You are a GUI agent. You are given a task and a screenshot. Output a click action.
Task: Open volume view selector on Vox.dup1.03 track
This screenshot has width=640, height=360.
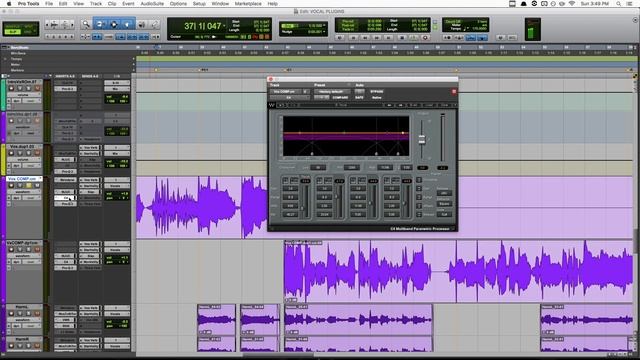point(23,160)
